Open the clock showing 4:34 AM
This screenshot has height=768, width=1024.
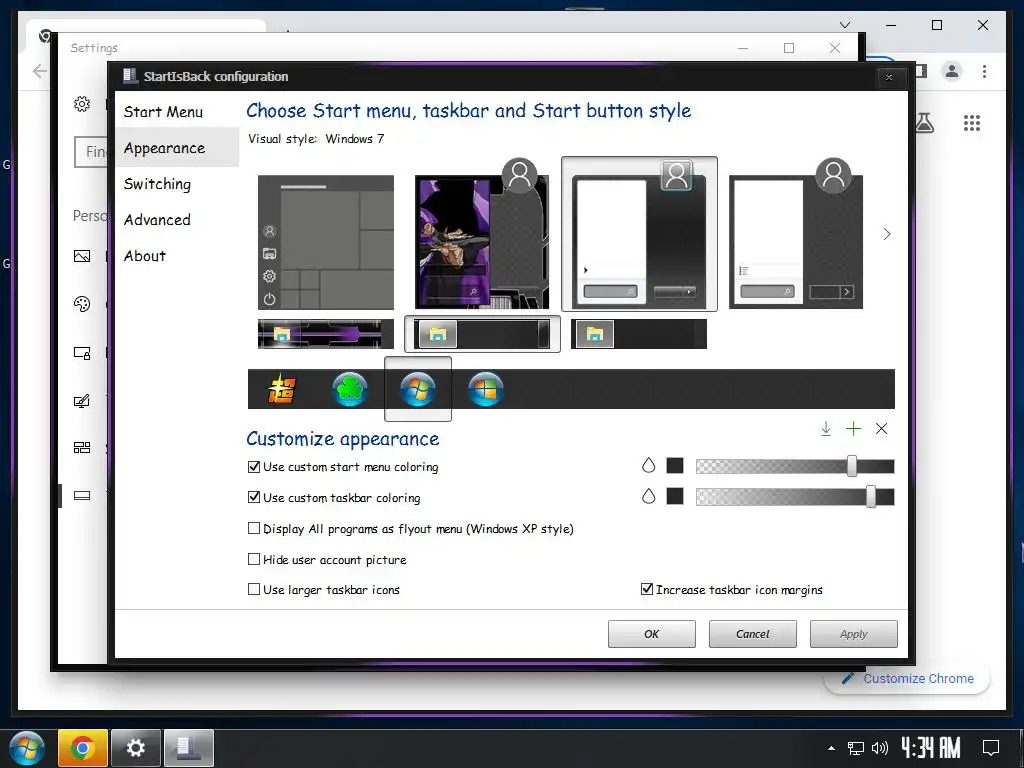931,748
